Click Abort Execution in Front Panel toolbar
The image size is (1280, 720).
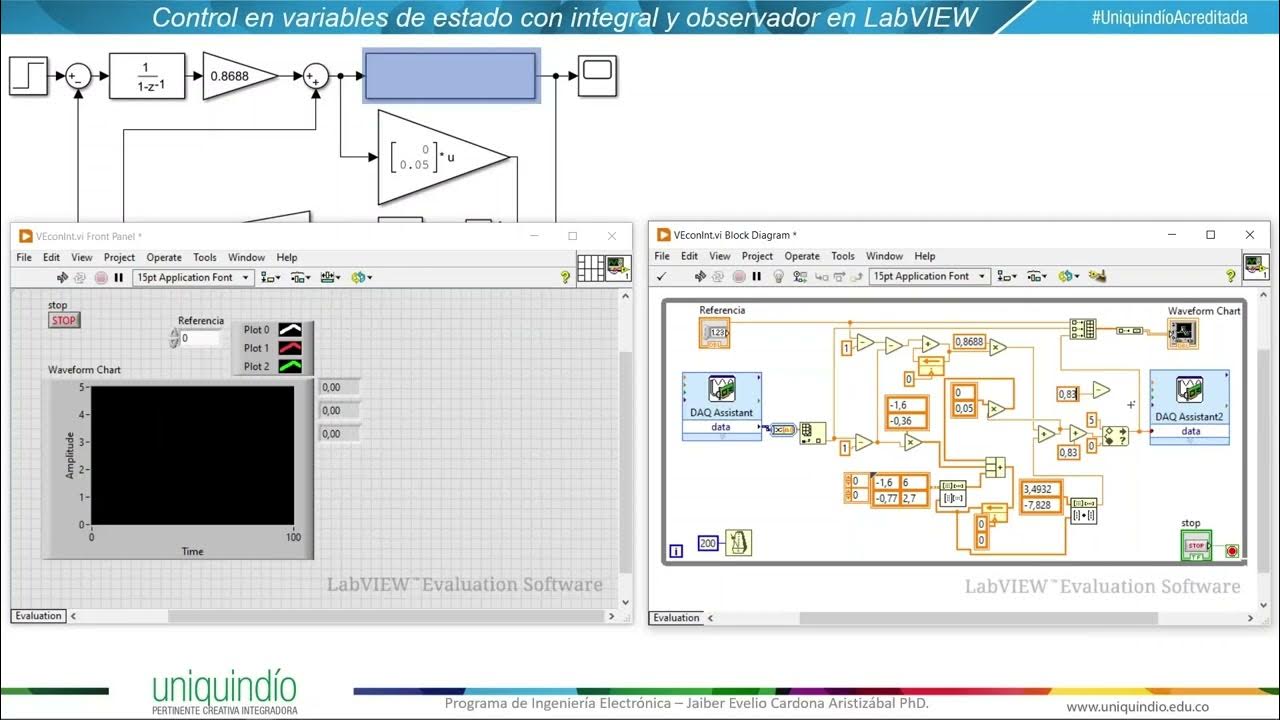click(x=101, y=278)
